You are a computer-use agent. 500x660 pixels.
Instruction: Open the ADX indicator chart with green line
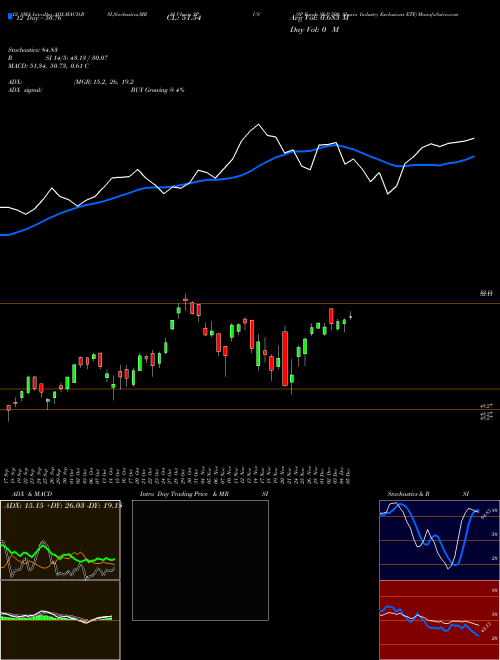(60, 540)
